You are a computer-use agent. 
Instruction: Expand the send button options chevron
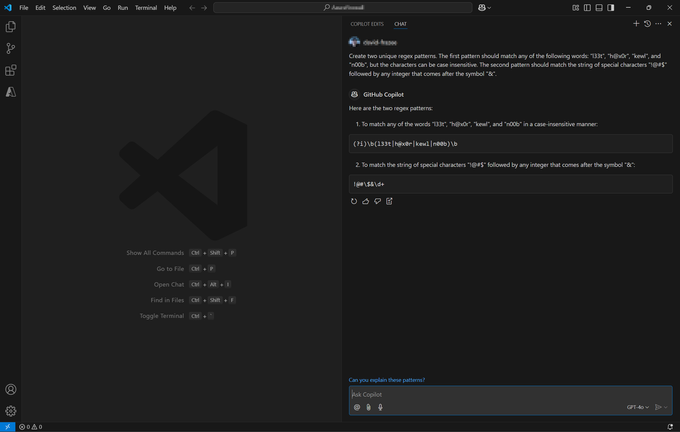[666, 407]
